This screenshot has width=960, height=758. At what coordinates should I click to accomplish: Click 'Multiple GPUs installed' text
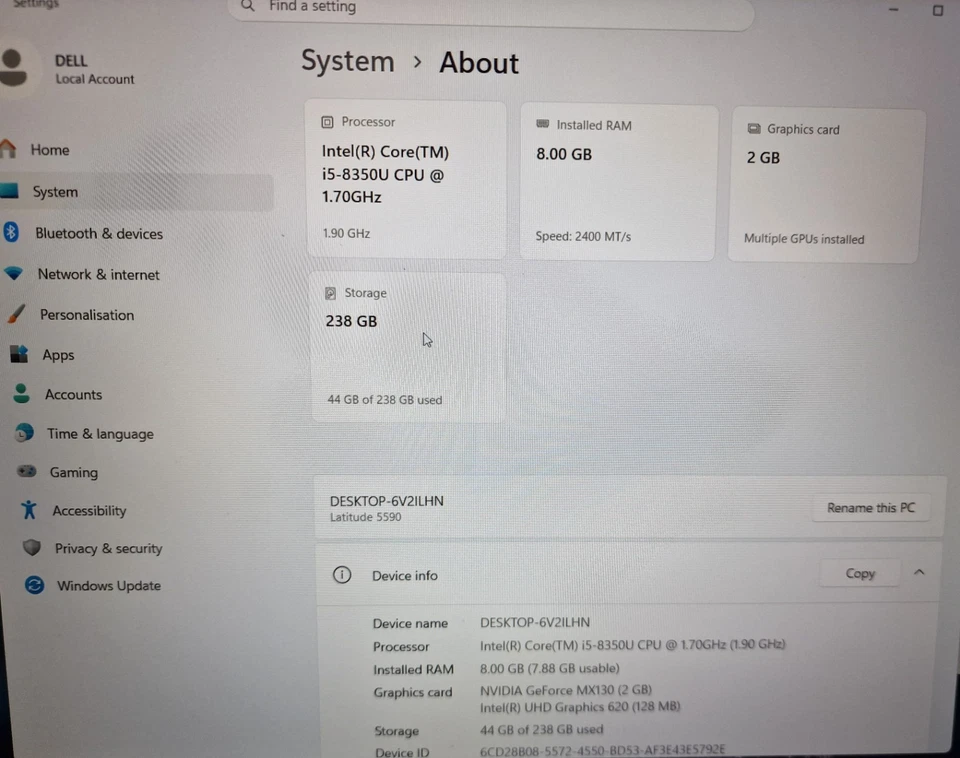point(804,239)
